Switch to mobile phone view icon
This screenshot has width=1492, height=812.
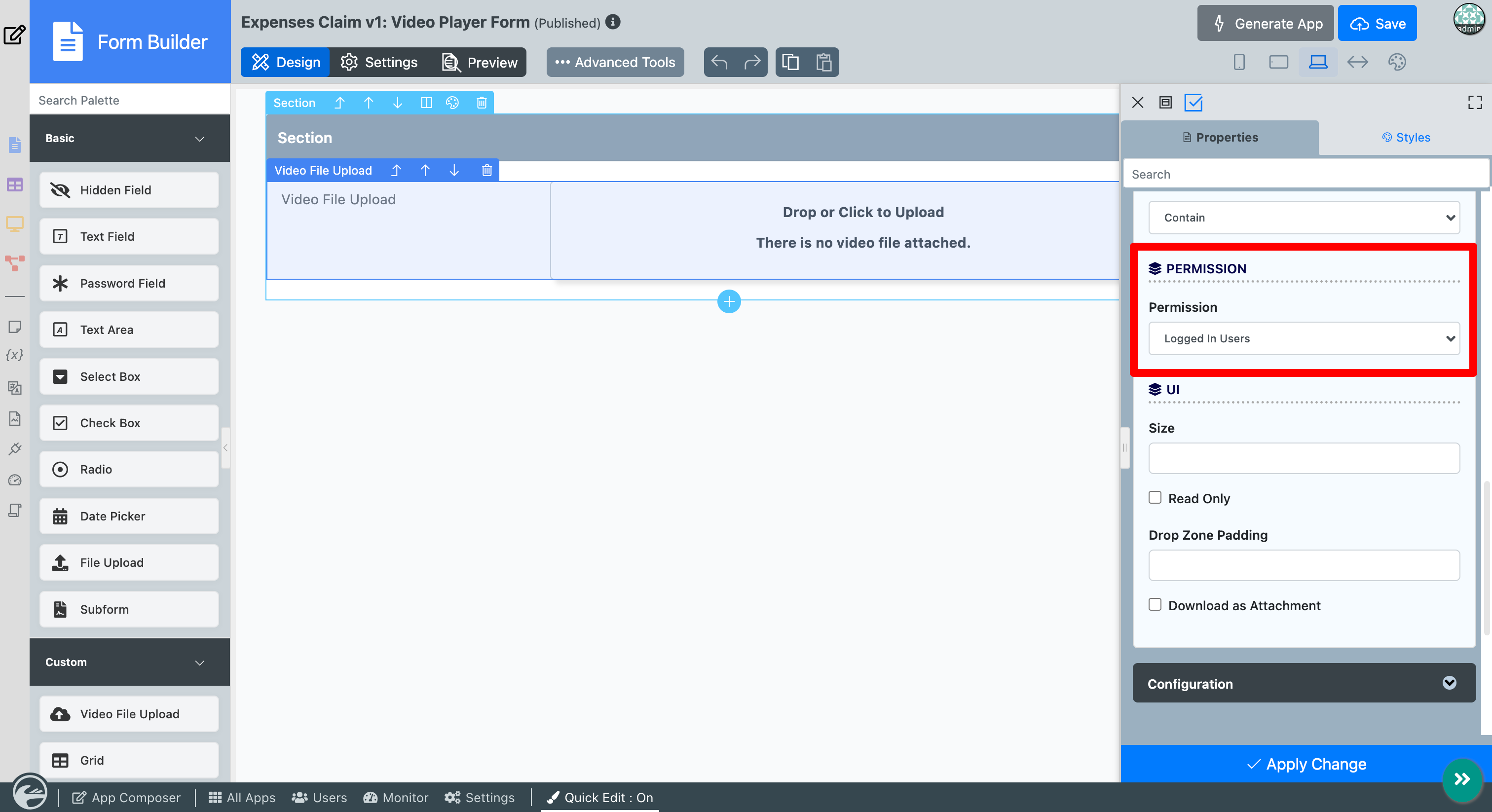[x=1239, y=62]
